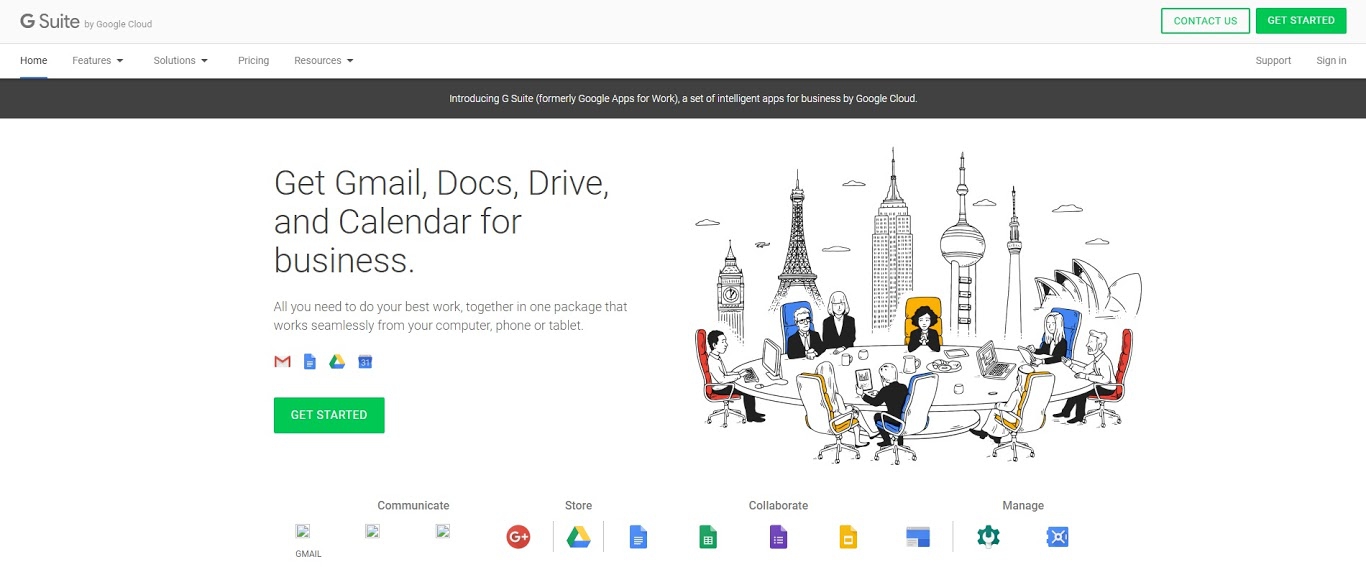This screenshot has height=567, width=1366.
Task: Open the green Sheets icon
Action: pos(708,537)
